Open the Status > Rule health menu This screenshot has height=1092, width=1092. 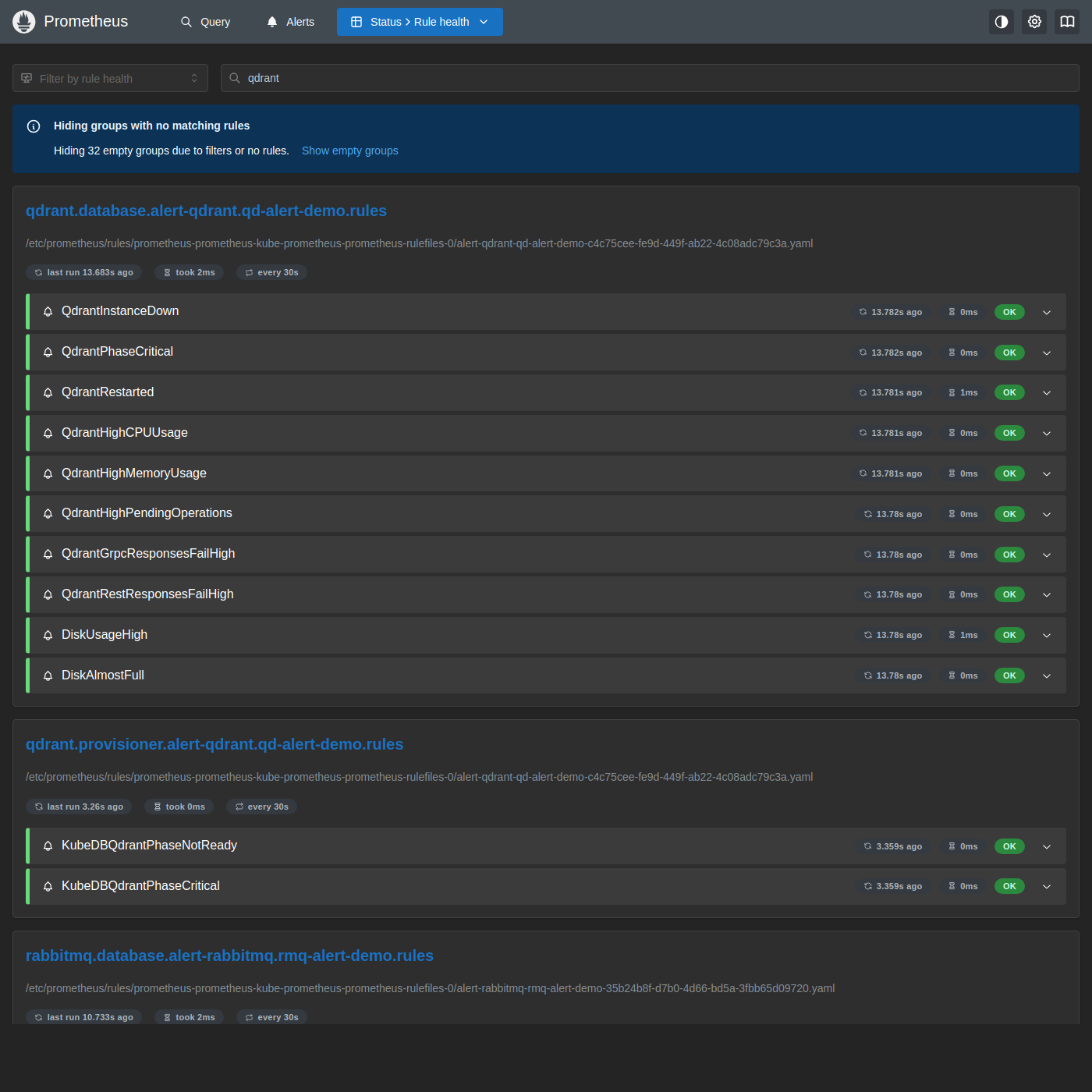[420, 22]
